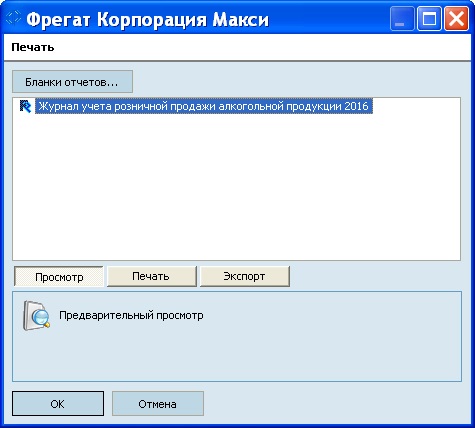The image size is (475, 428).
Task: Minimize the Фрегат Корпорация Макси window
Action: click(x=402, y=19)
